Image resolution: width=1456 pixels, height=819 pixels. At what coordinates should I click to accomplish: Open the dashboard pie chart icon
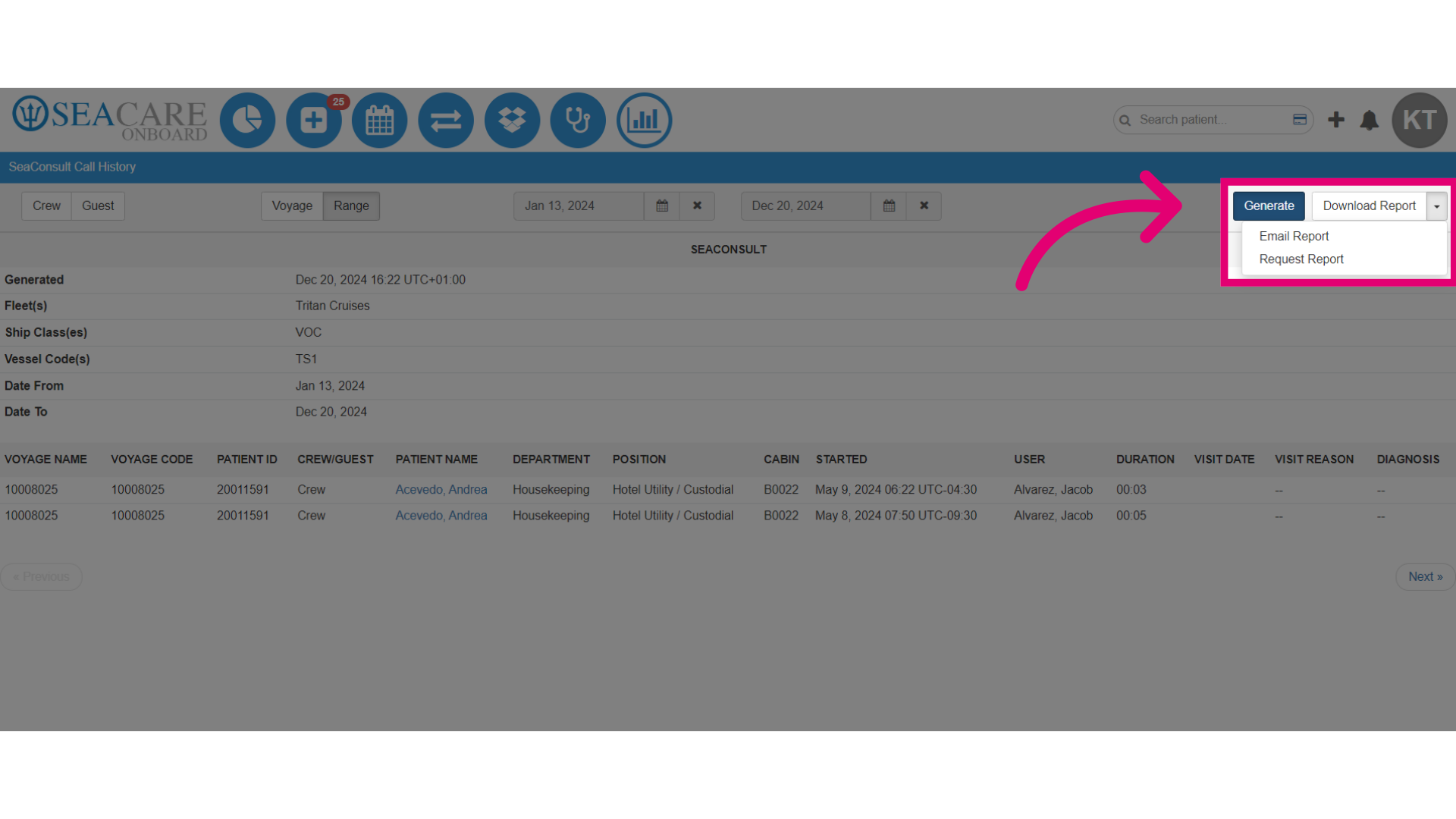247,120
